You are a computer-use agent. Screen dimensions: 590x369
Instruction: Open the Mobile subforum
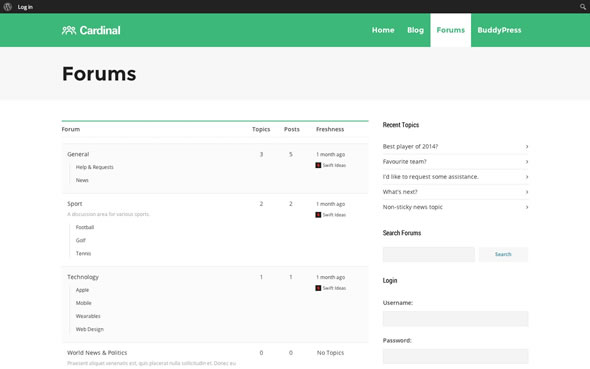tap(84, 303)
